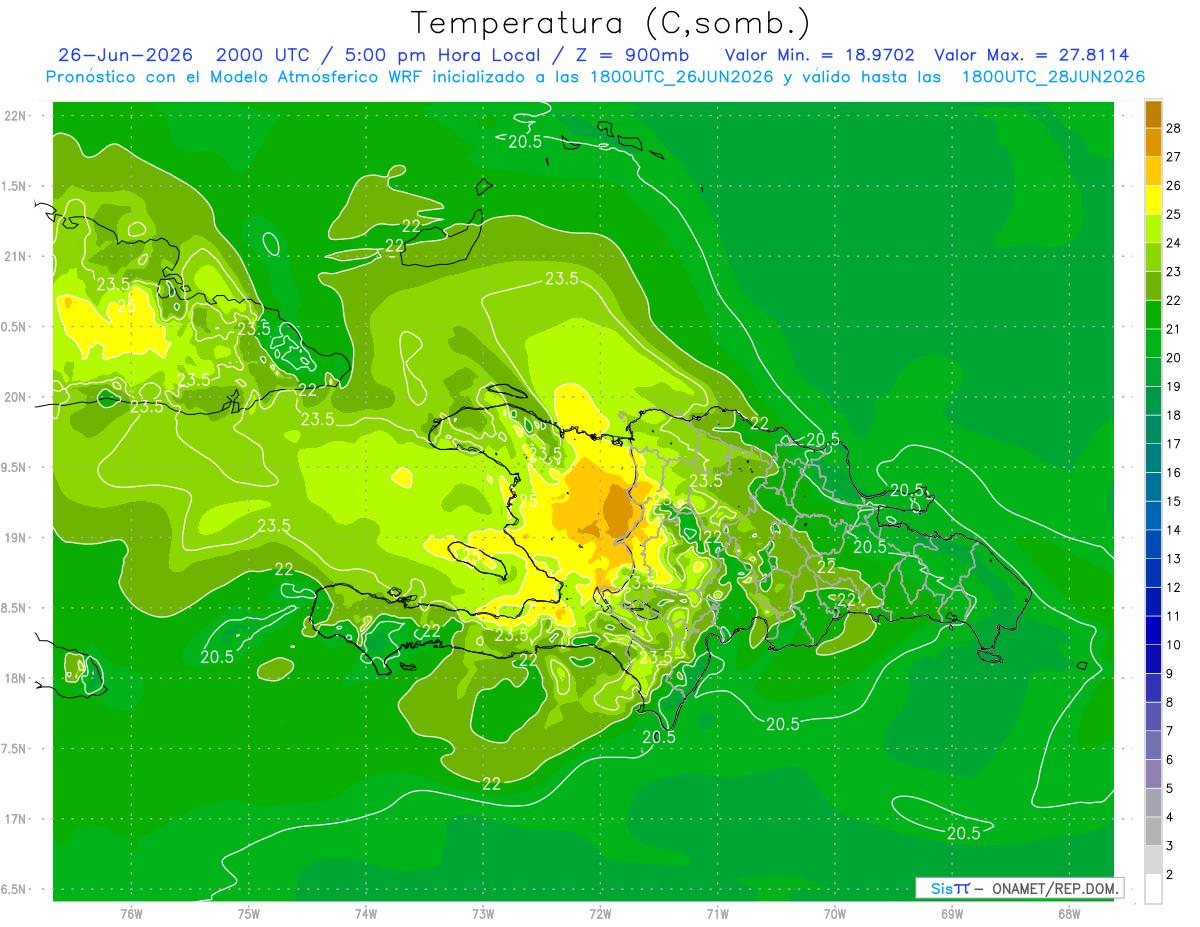Click the '72W' longitude axis label
Viewport: 1200px width, 927px height.
[600, 914]
